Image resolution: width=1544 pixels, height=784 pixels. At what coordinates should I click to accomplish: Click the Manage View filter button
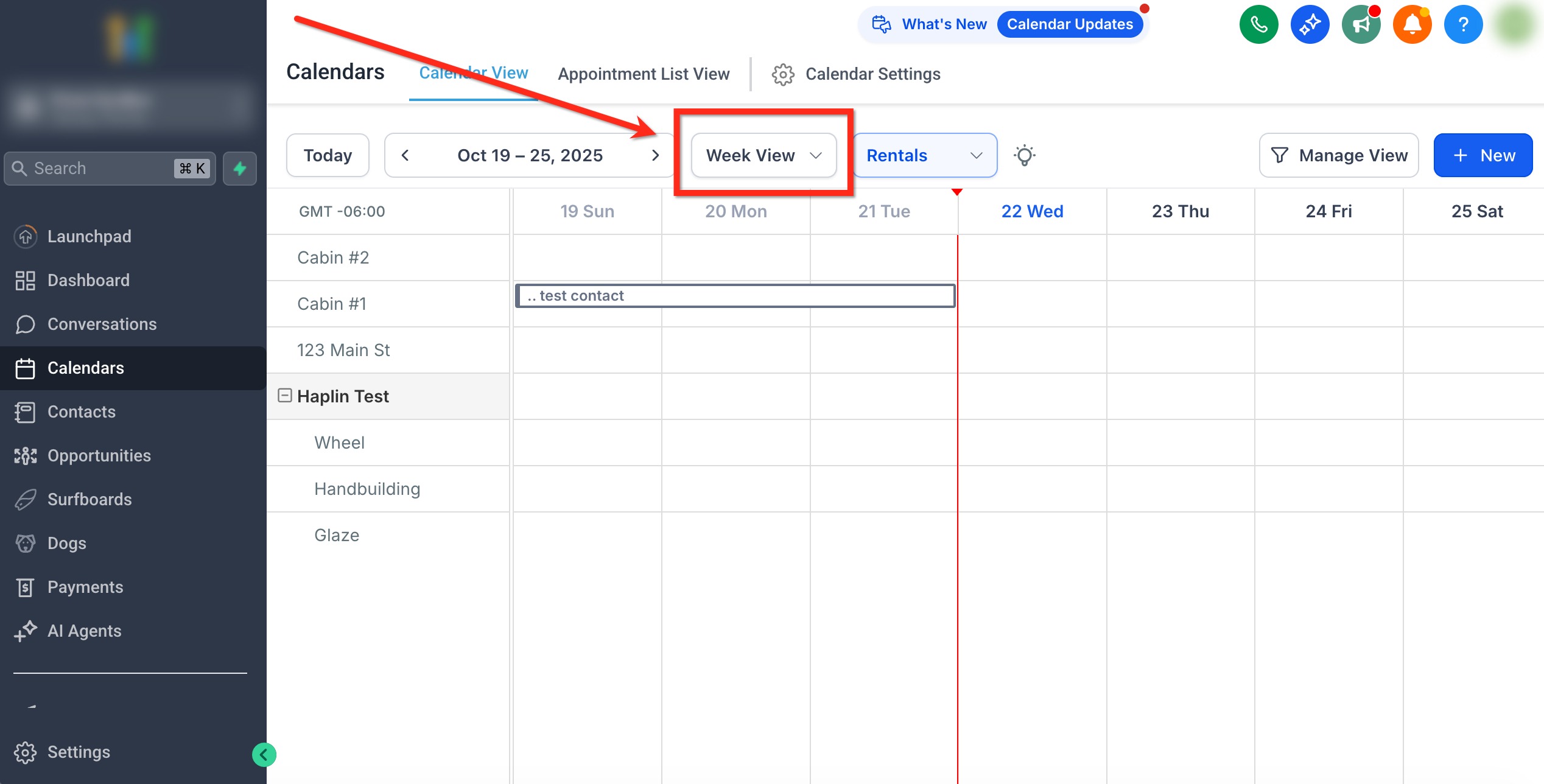pyautogui.click(x=1338, y=155)
